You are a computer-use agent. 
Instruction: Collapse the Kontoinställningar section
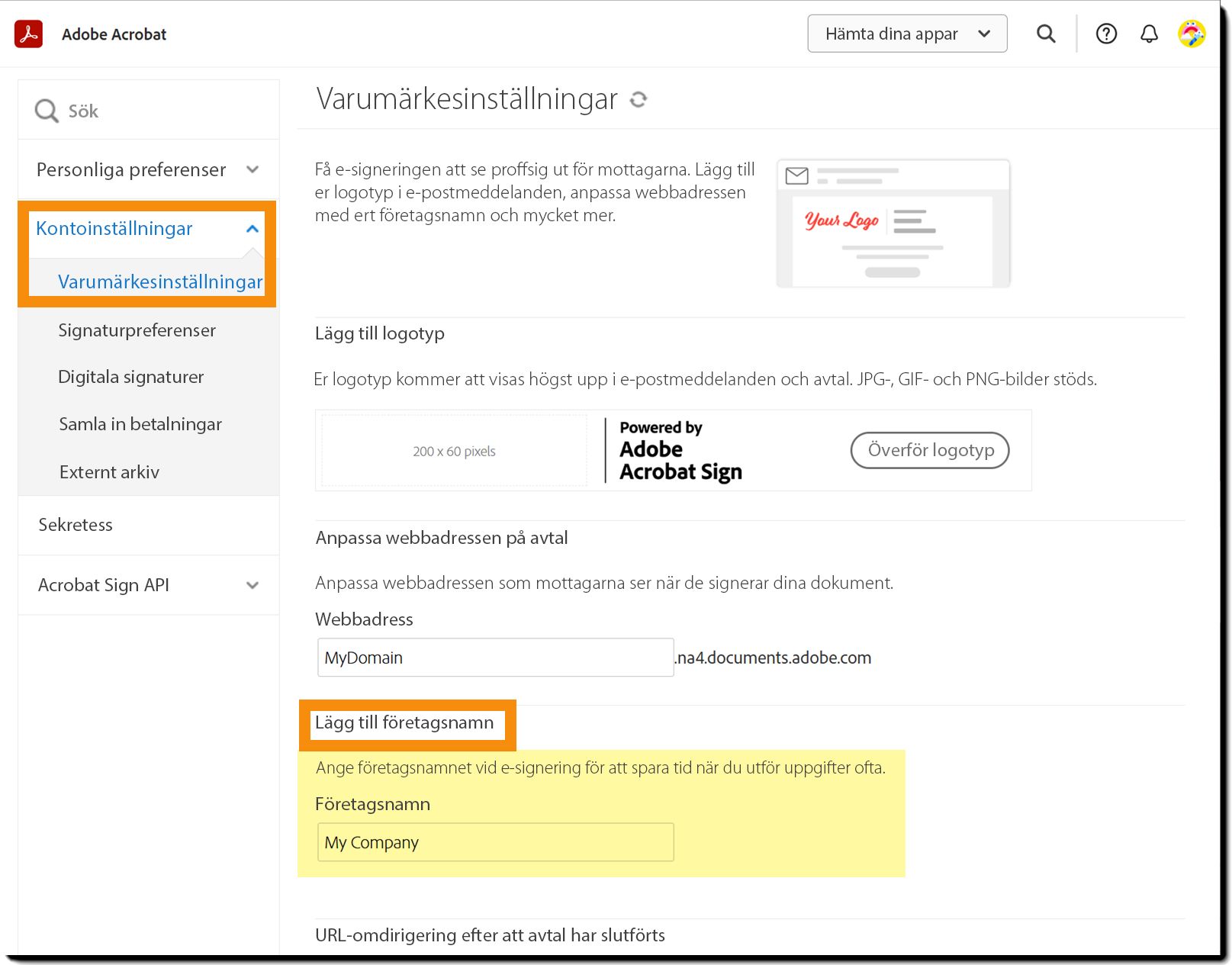147,229
